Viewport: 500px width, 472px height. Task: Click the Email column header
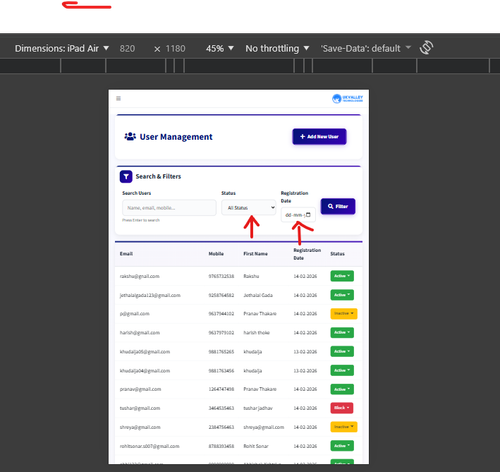(x=126, y=254)
